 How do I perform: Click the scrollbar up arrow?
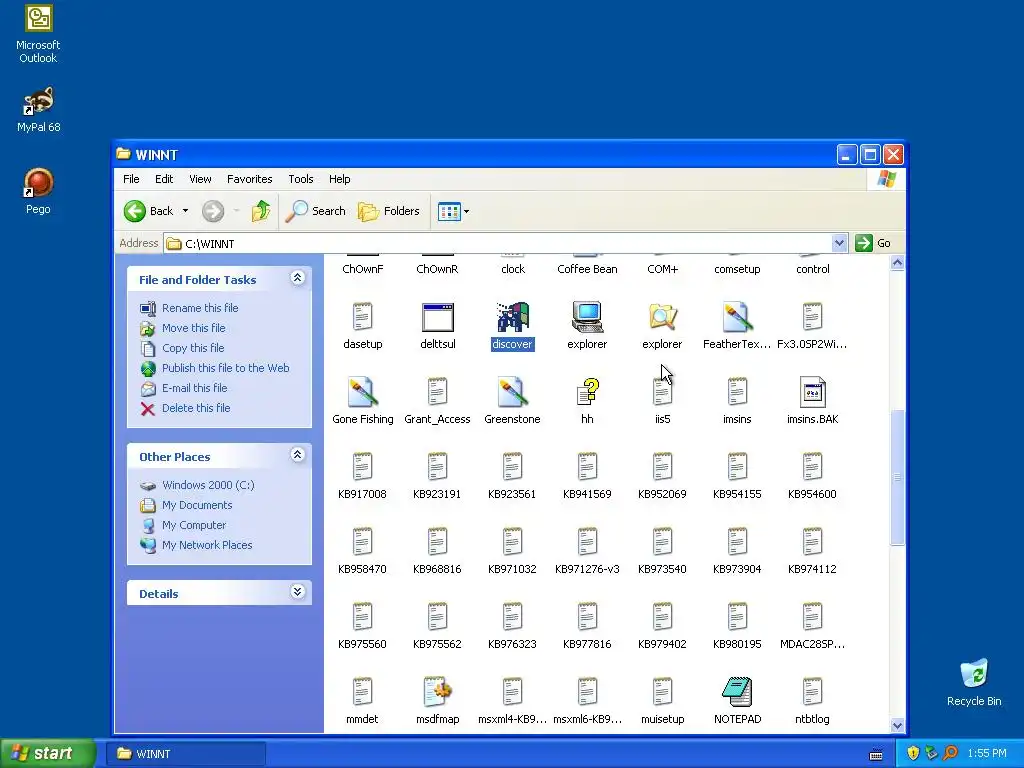coord(897,263)
